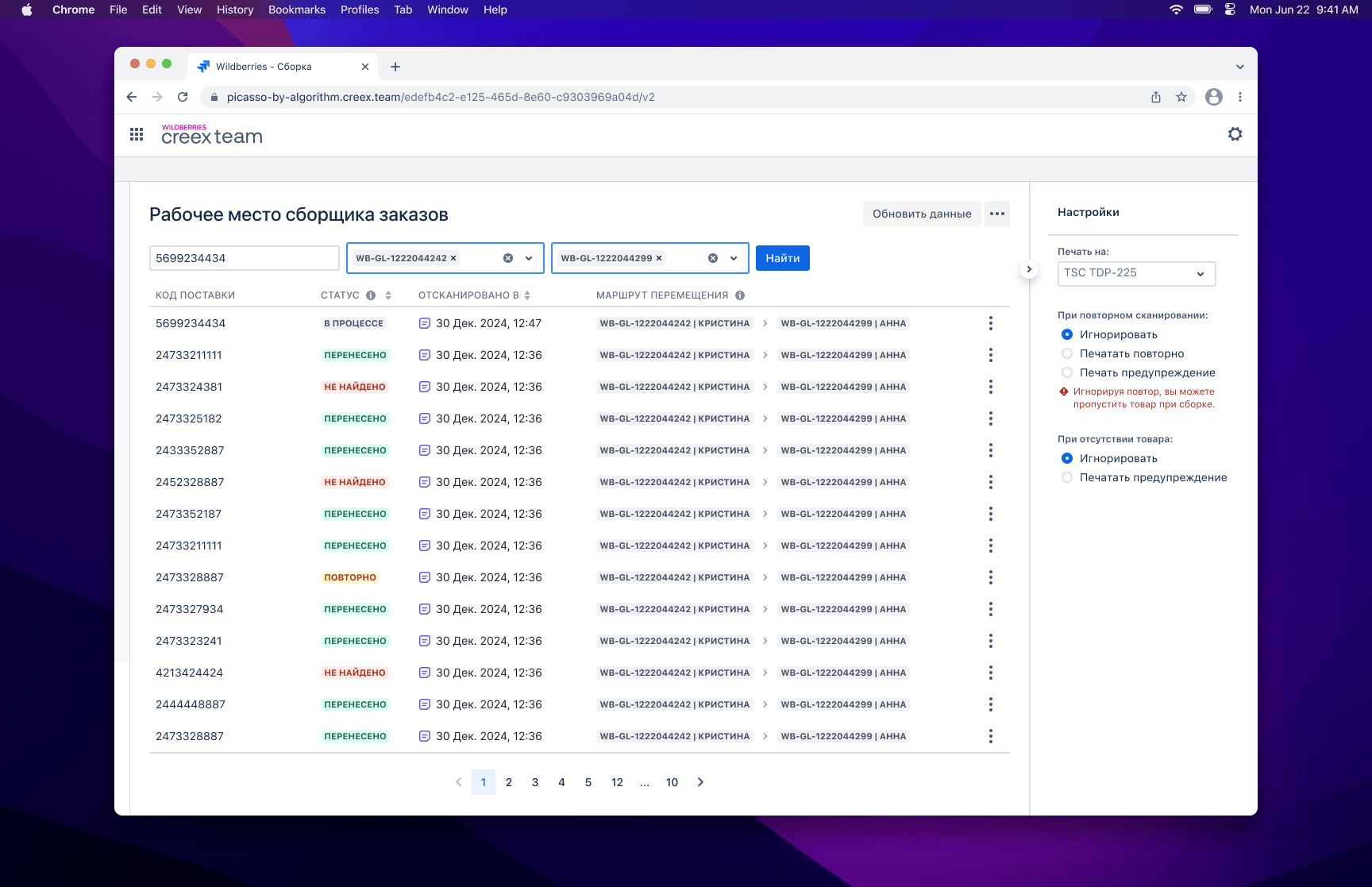Click the Обновить данные button
1372x887 pixels.
[922, 214]
